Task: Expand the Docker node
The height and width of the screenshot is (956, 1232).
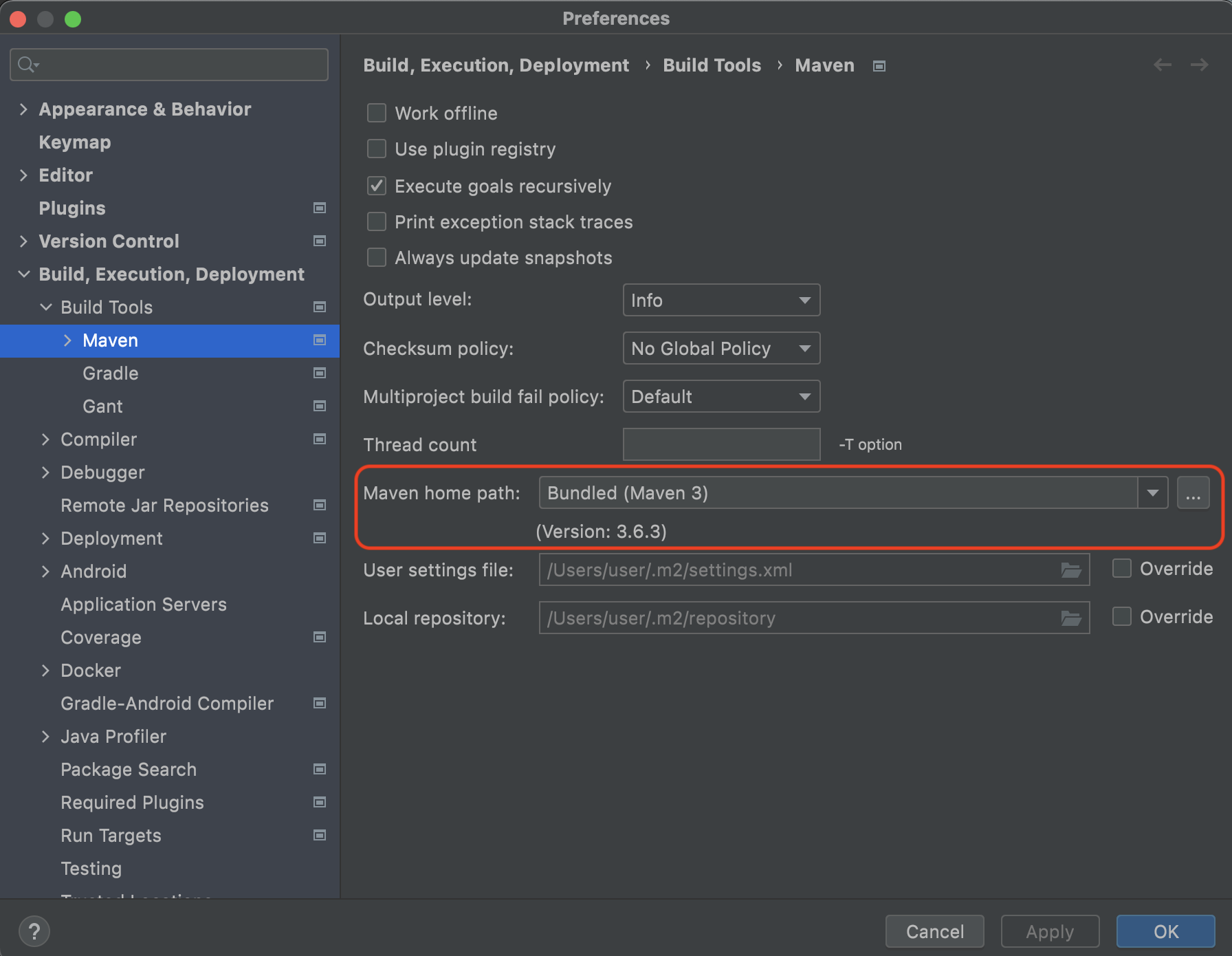Action: [x=45, y=671]
